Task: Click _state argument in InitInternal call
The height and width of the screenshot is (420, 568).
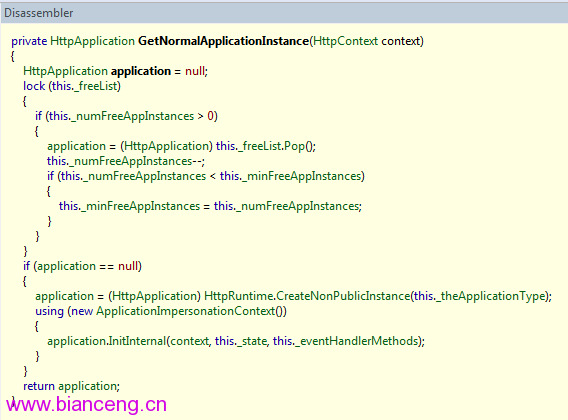Action: pos(252,341)
